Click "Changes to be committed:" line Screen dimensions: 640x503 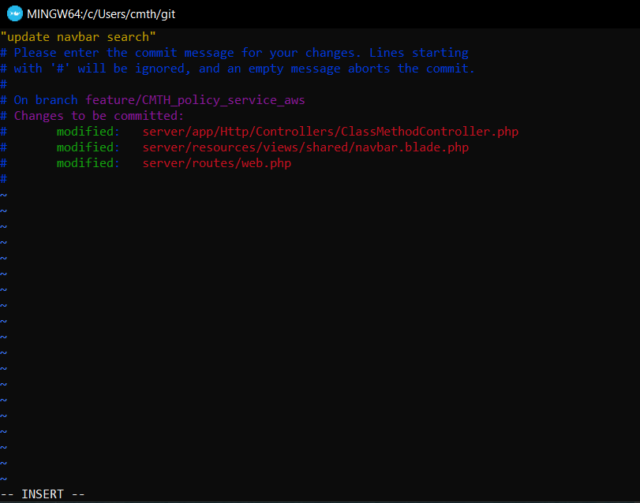pos(99,116)
